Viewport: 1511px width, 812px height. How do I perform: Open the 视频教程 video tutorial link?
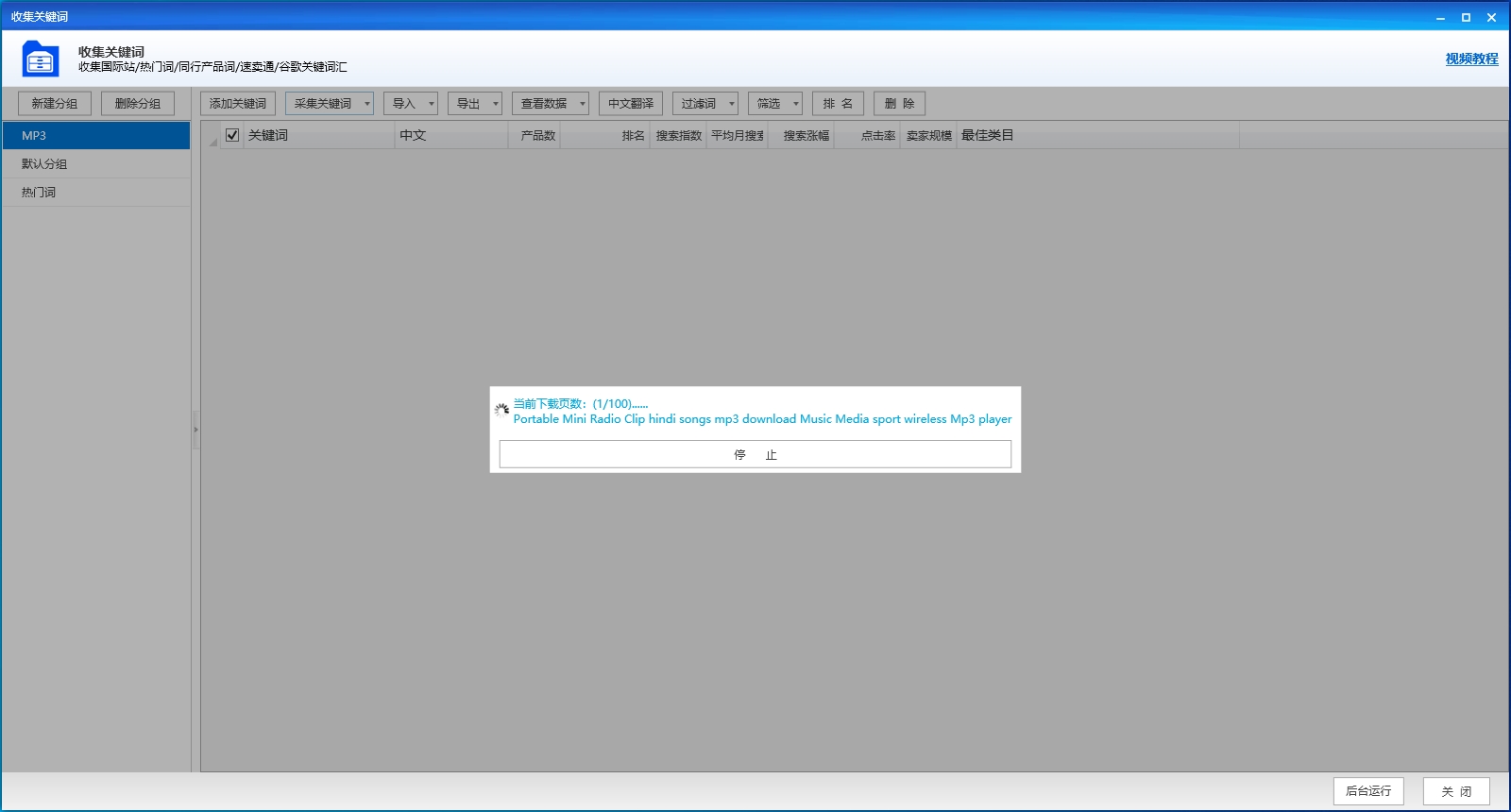[1471, 59]
